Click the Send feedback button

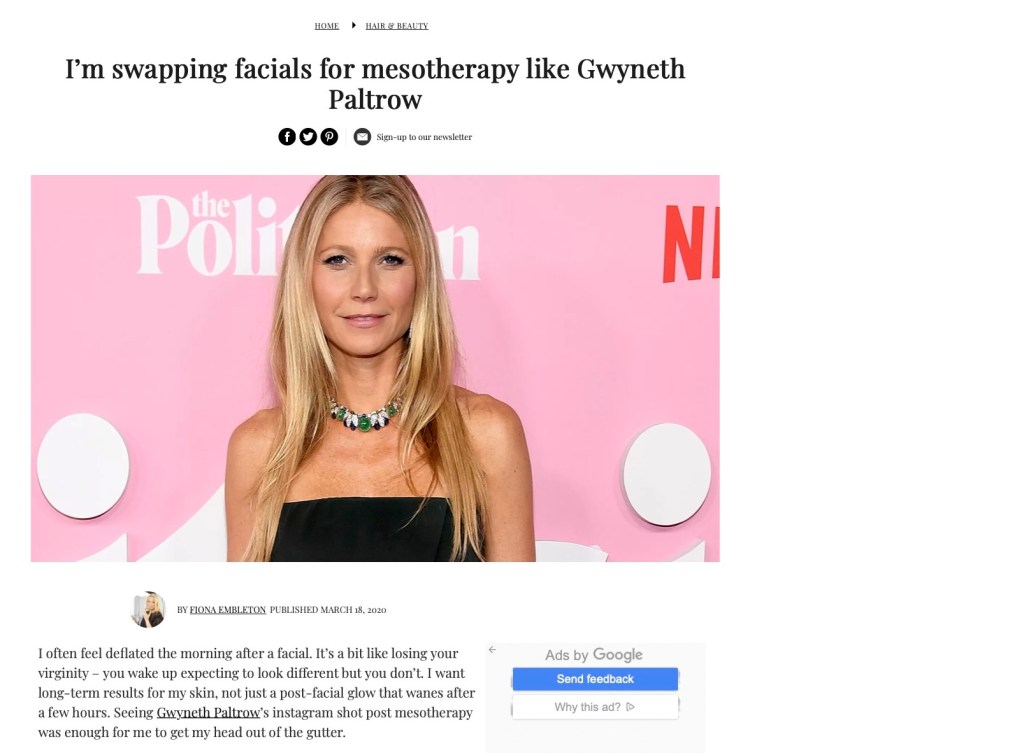(x=595, y=679)
